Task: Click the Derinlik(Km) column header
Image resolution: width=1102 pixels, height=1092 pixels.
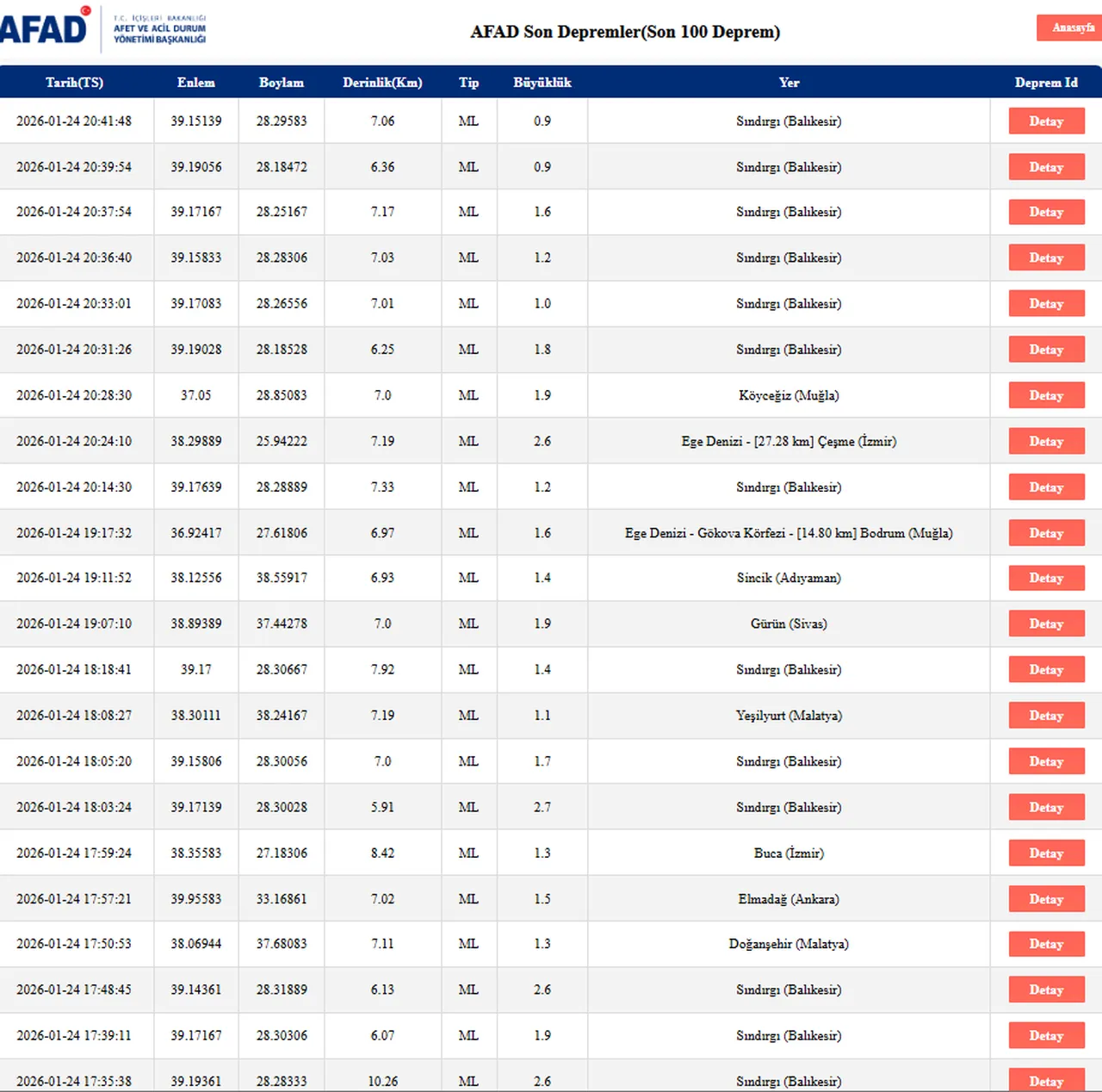Action: (382, 83)
